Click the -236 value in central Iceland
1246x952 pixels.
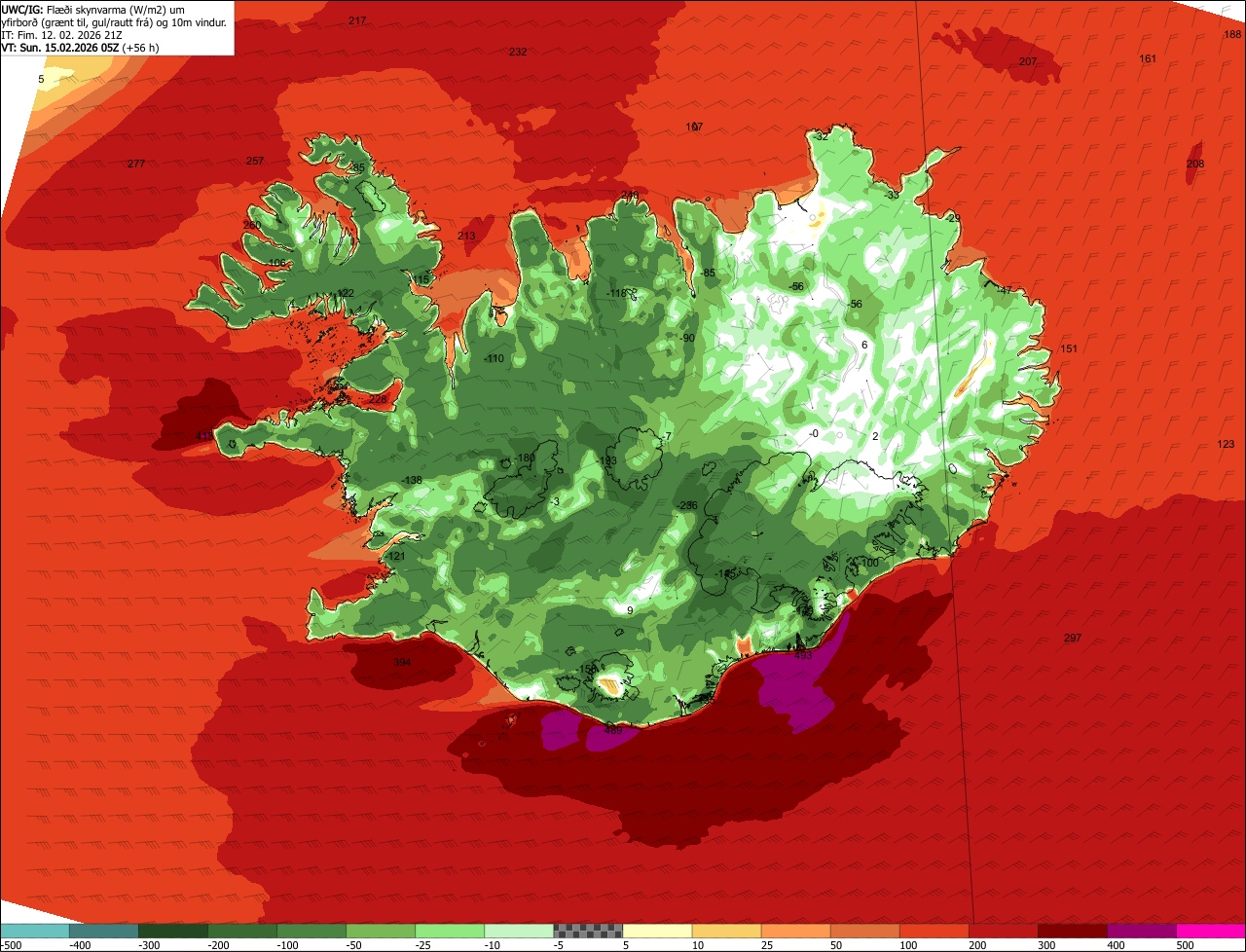pyautogui.click(x=687, y=505)
